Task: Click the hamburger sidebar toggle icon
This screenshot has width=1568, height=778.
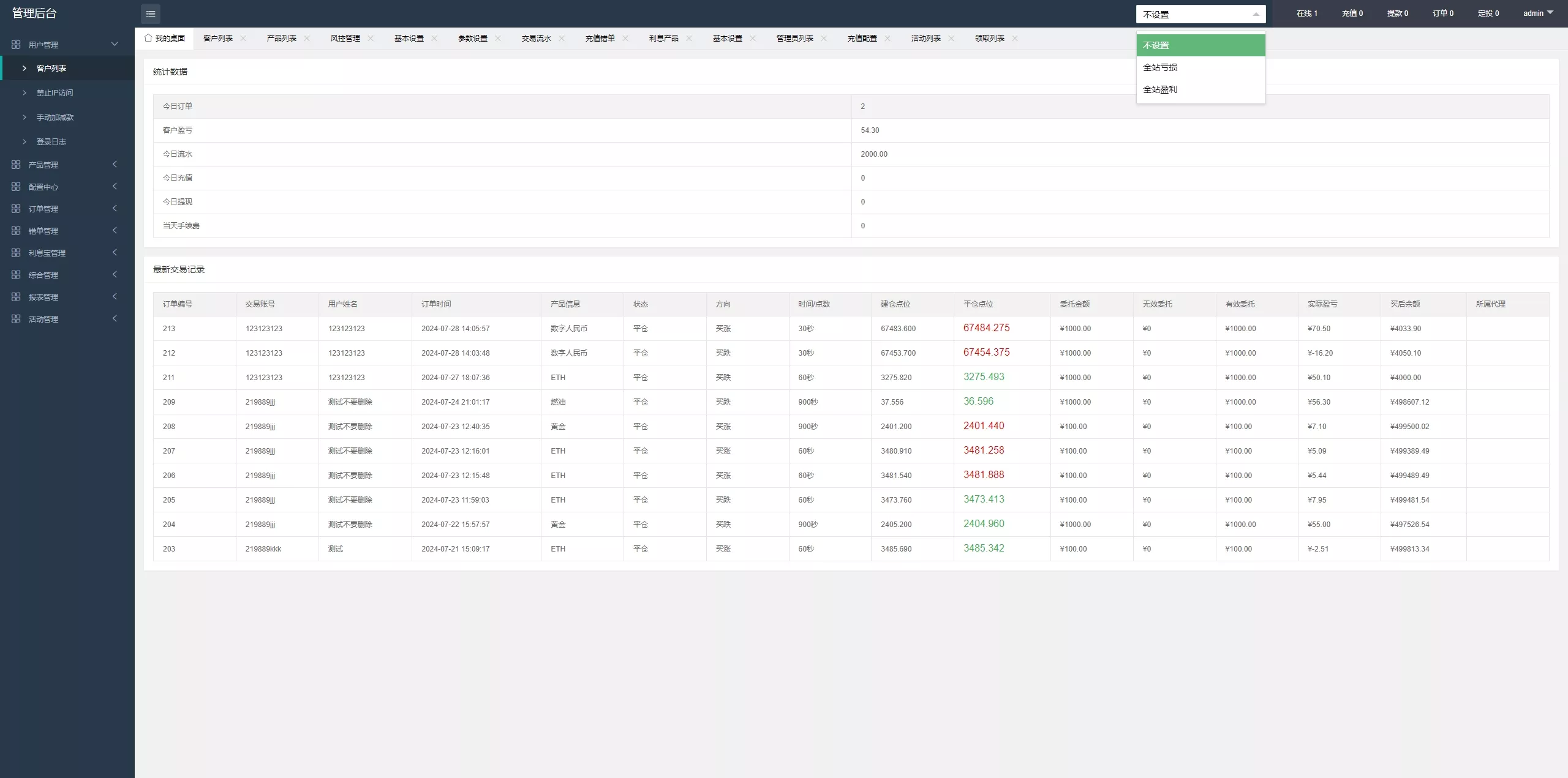Action: click(150, 13)
